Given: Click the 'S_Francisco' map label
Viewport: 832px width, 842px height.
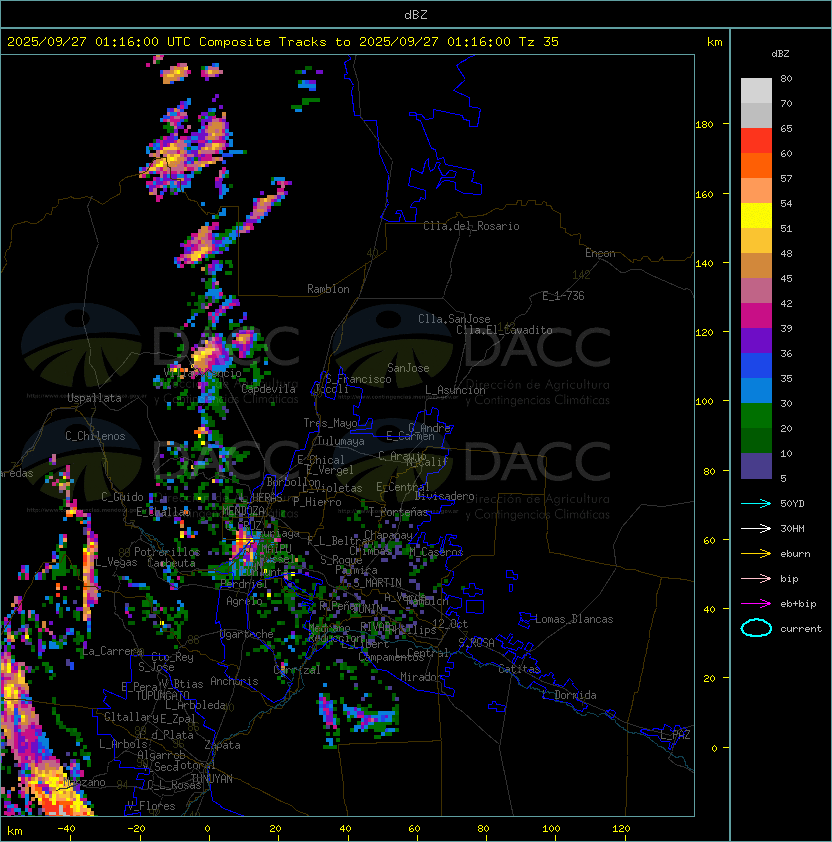Looking at the screenshot, I should point(358,379).
